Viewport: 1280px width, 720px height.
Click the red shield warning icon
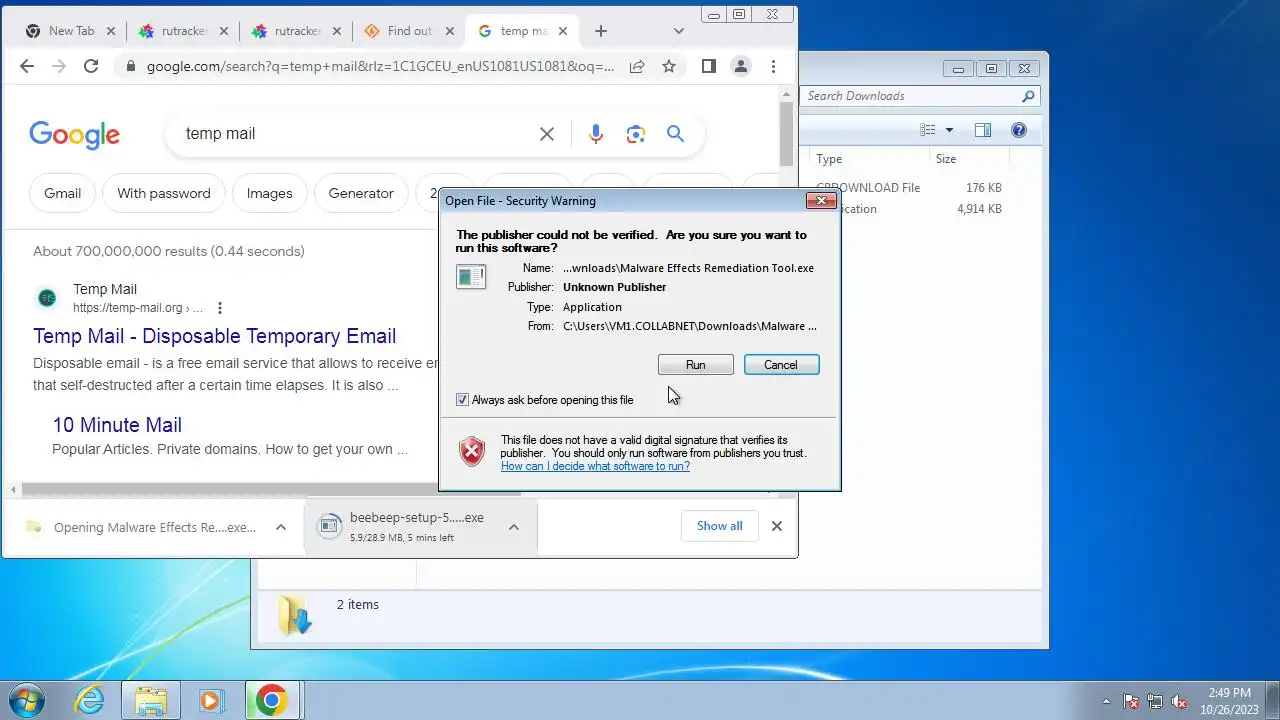pyautogui.click(x=472, y=452)
